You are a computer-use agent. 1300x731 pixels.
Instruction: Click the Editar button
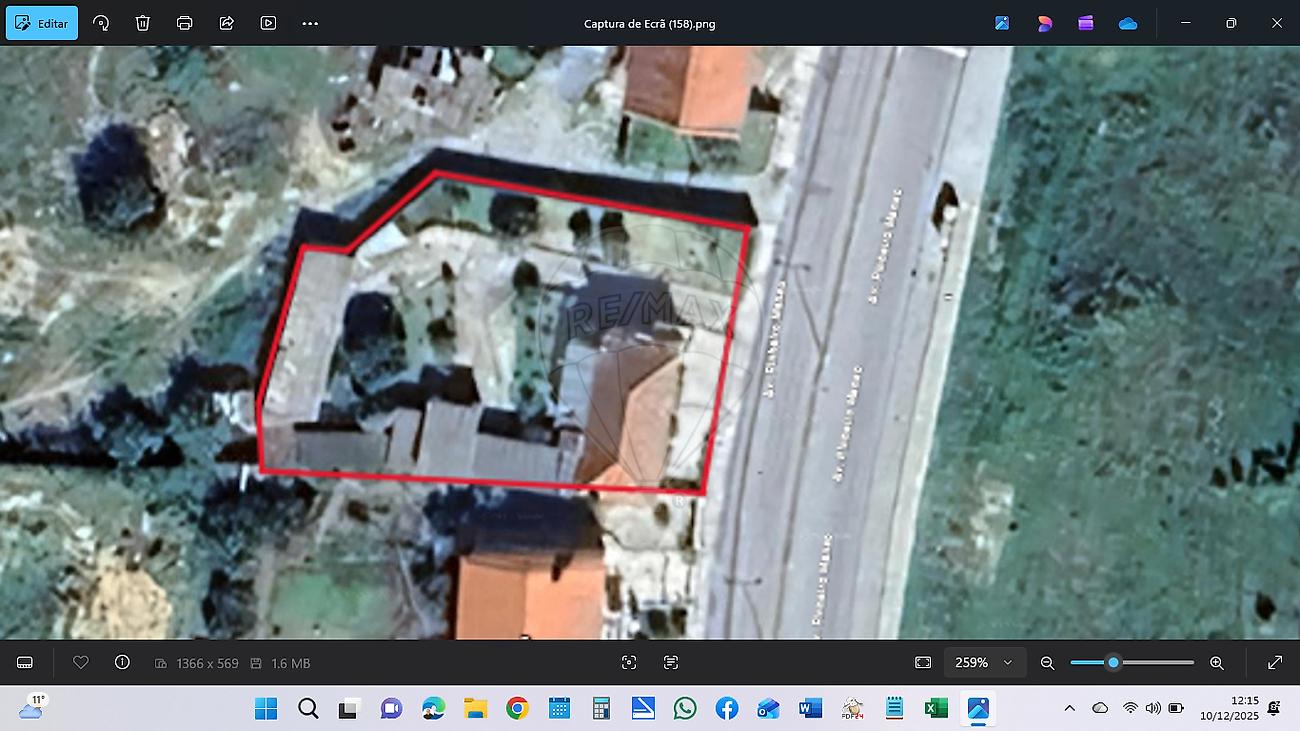42,23
